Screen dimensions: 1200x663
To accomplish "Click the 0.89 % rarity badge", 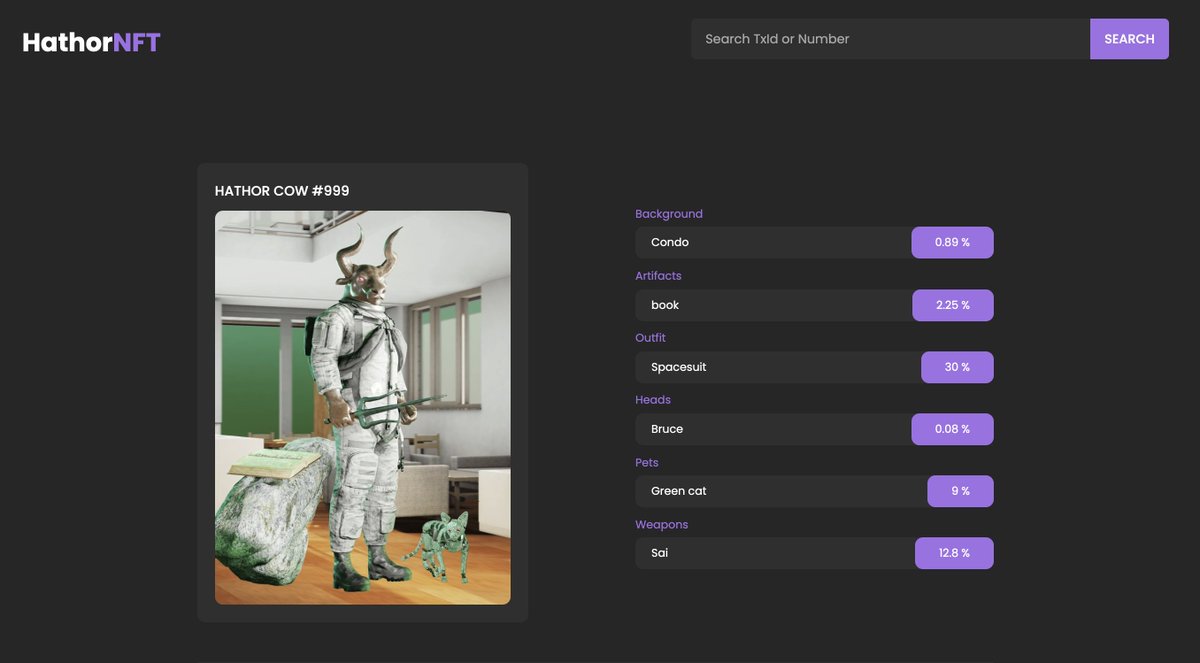I will (x=952, y=243).
